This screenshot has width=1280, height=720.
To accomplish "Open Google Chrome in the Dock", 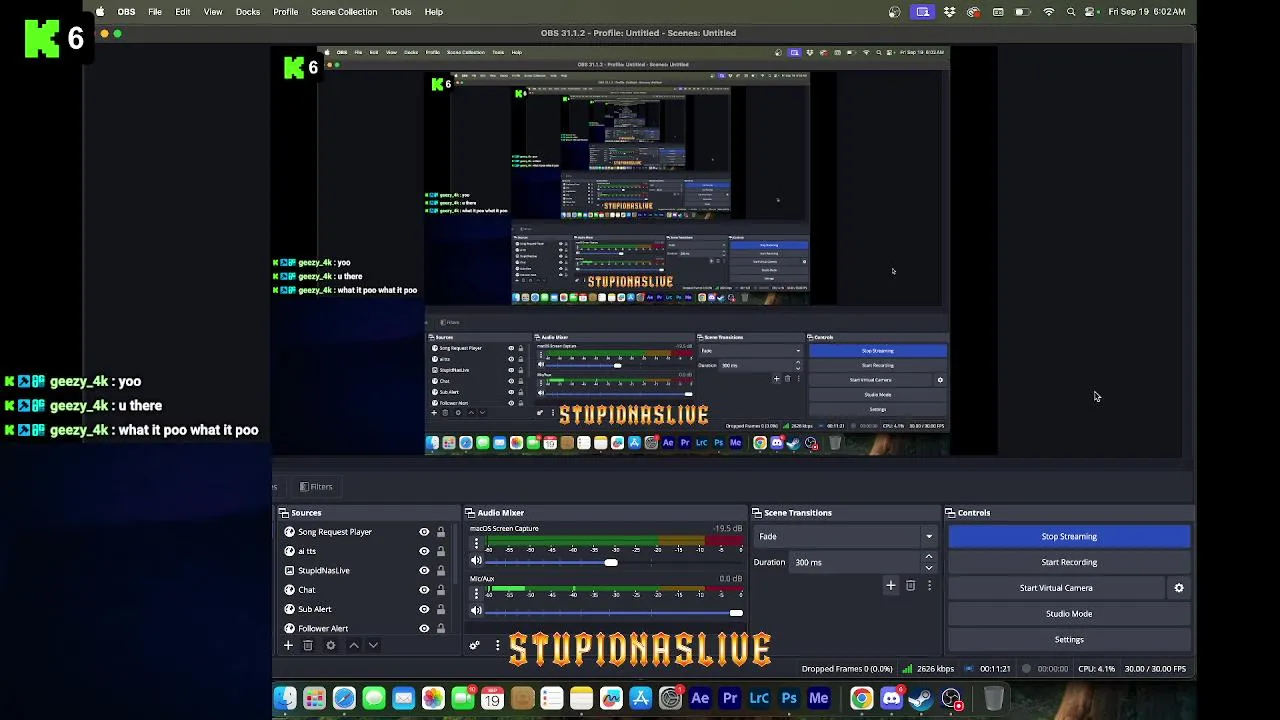I will click(x=861, y=699).
